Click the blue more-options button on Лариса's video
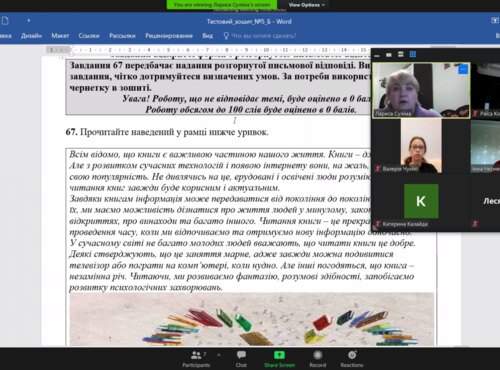Screen dimensions: 500x370 pos(463,69)
